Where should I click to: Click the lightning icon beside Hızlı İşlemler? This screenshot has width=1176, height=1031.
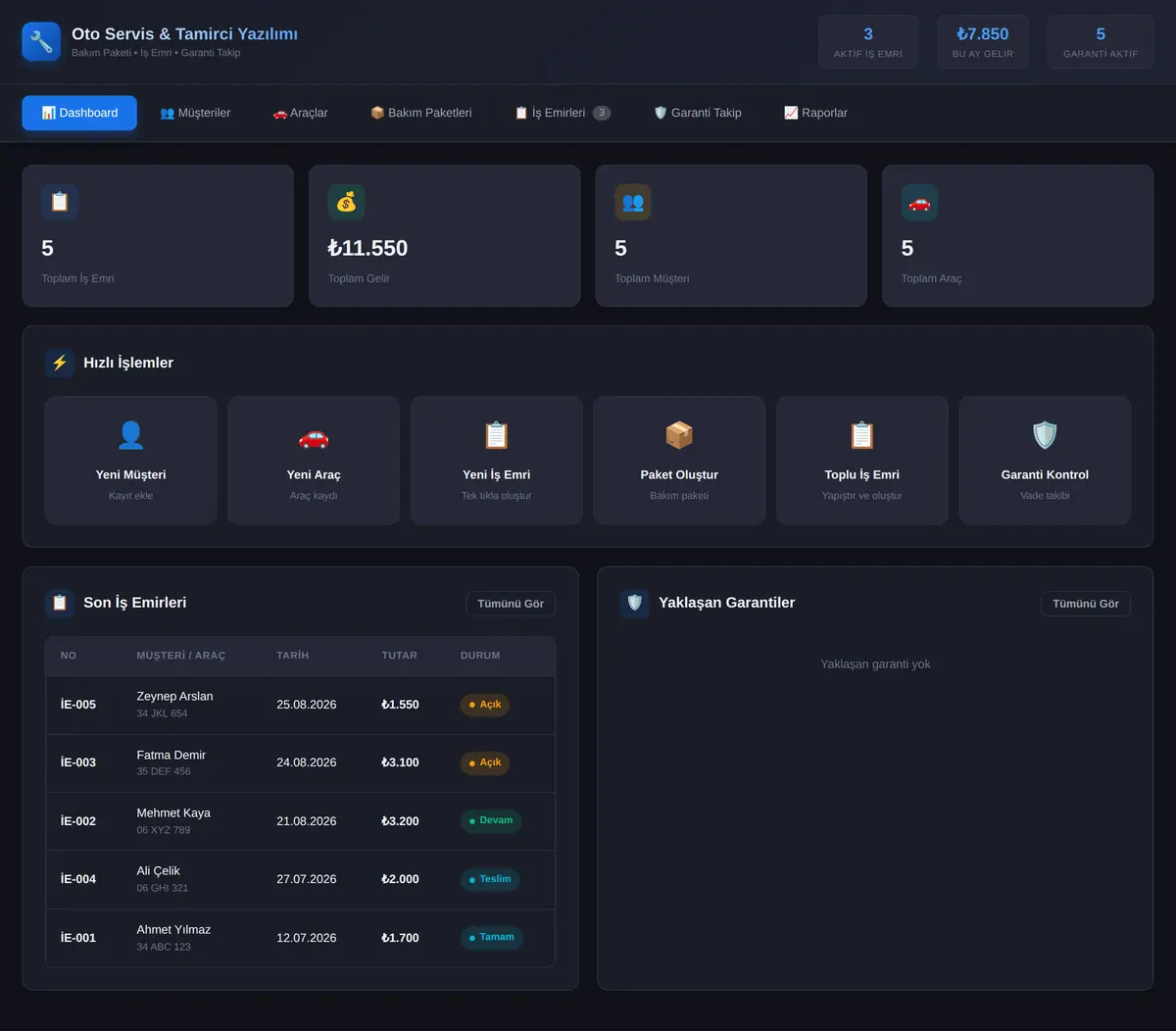(60, 363)
